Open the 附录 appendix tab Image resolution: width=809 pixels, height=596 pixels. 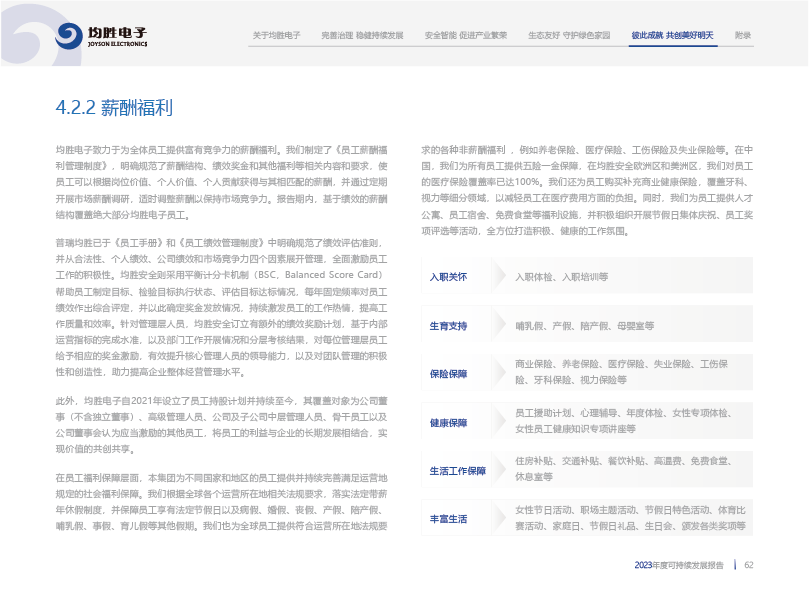click(x=743, y=35)
